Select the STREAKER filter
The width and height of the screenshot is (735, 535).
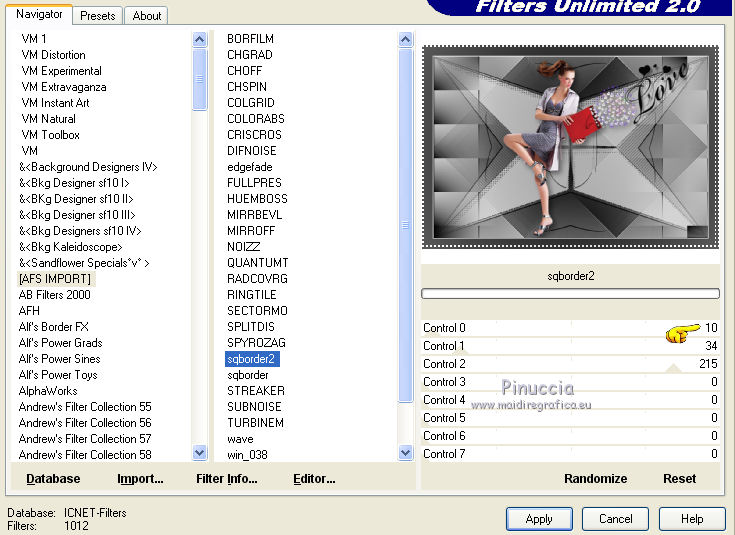(255, 391)
